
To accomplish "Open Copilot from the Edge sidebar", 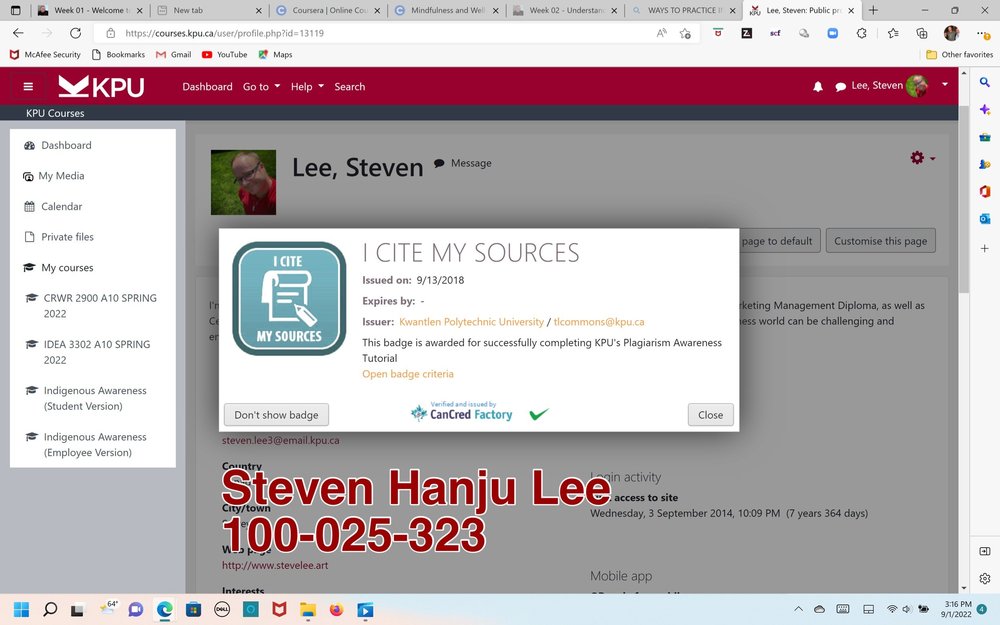I will (x=986, y=109).
